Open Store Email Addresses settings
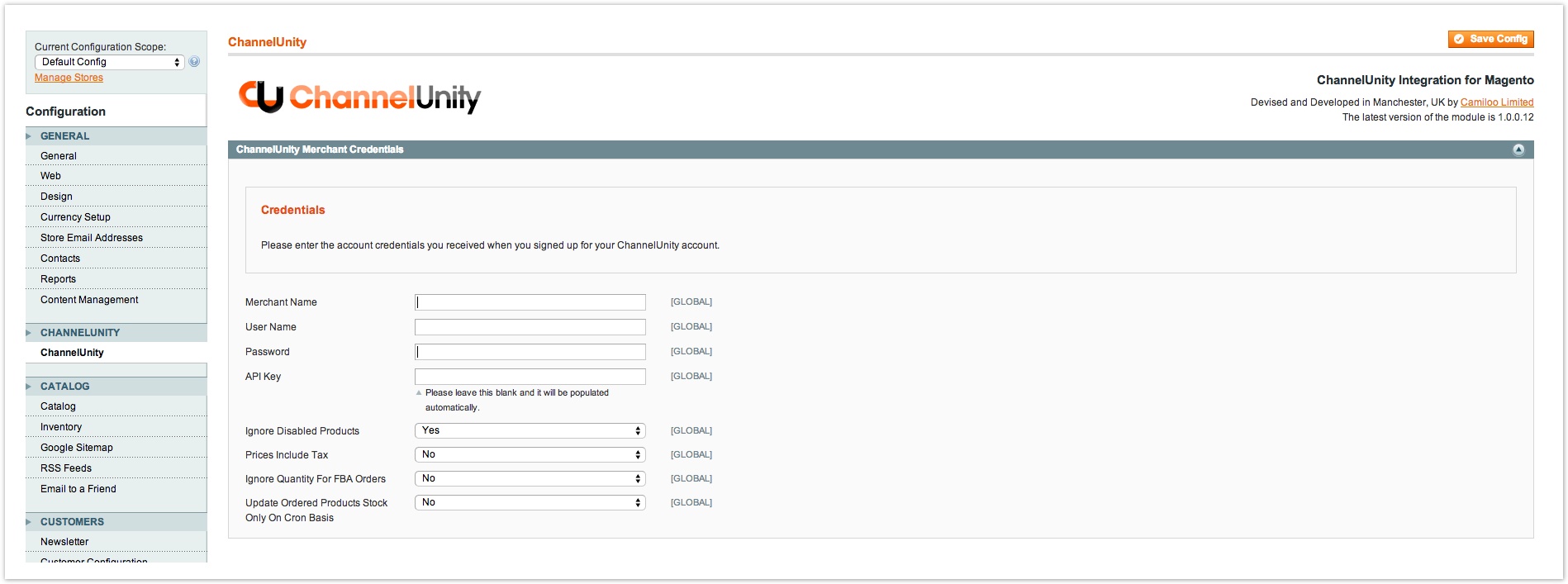Viewport: 1568px width, 584px height. 92,238
